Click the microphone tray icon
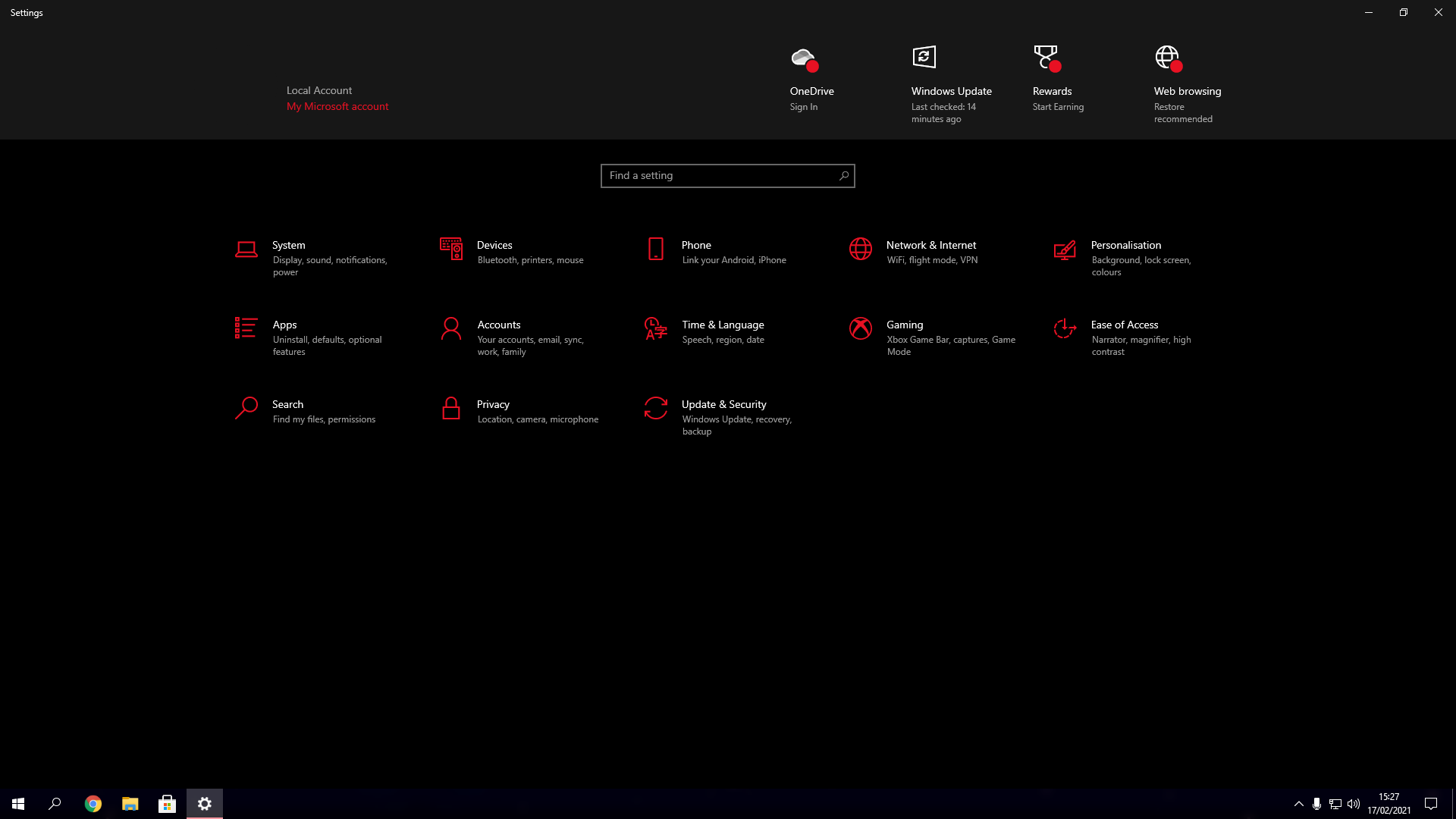Screen dimensions: 1456x819 point(1316,804)
